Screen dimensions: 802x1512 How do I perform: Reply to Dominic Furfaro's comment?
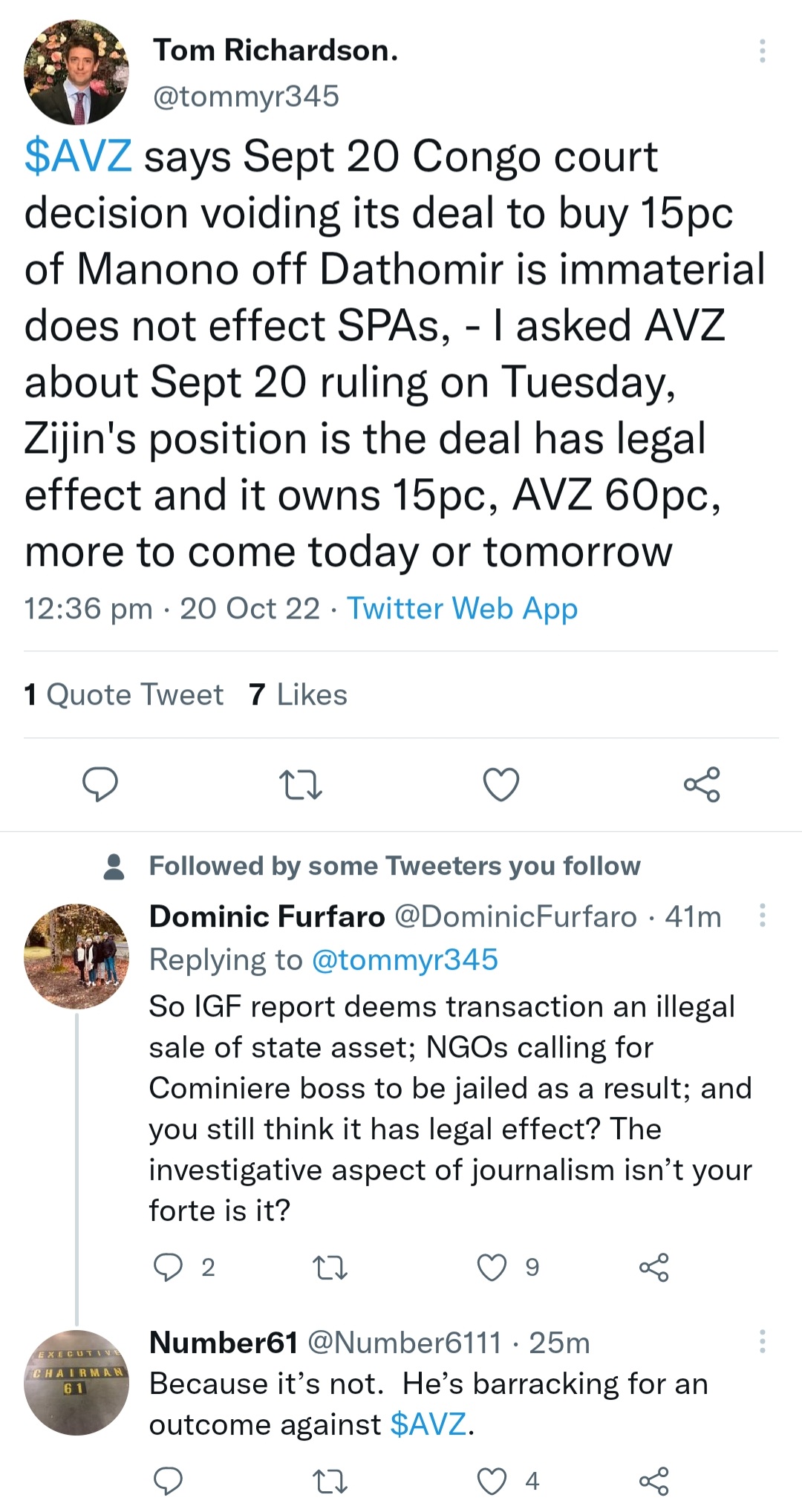[x=168, y=1267]
